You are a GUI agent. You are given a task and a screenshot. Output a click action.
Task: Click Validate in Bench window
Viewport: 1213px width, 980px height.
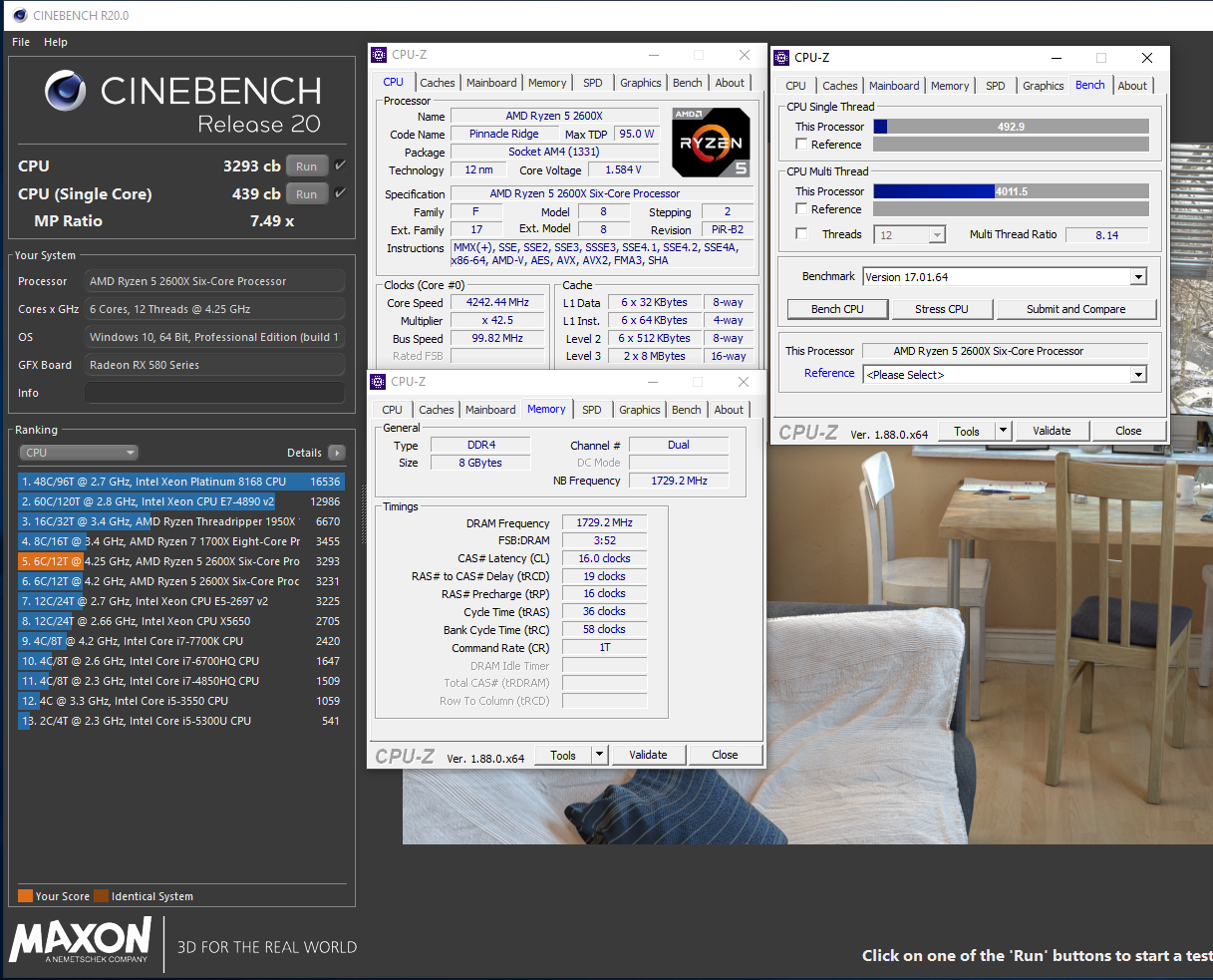[x=1052, y=432]
